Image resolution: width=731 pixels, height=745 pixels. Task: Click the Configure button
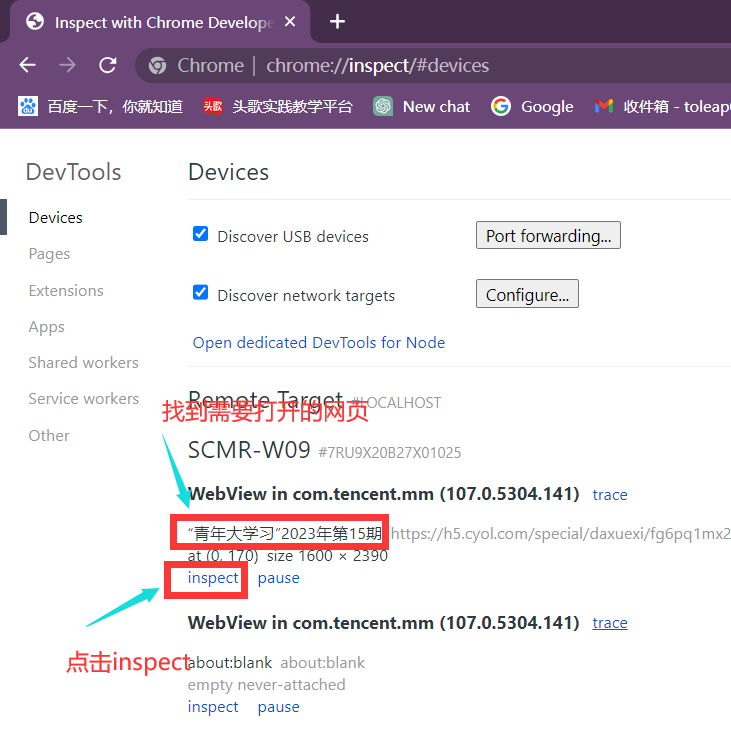point(527,294)
